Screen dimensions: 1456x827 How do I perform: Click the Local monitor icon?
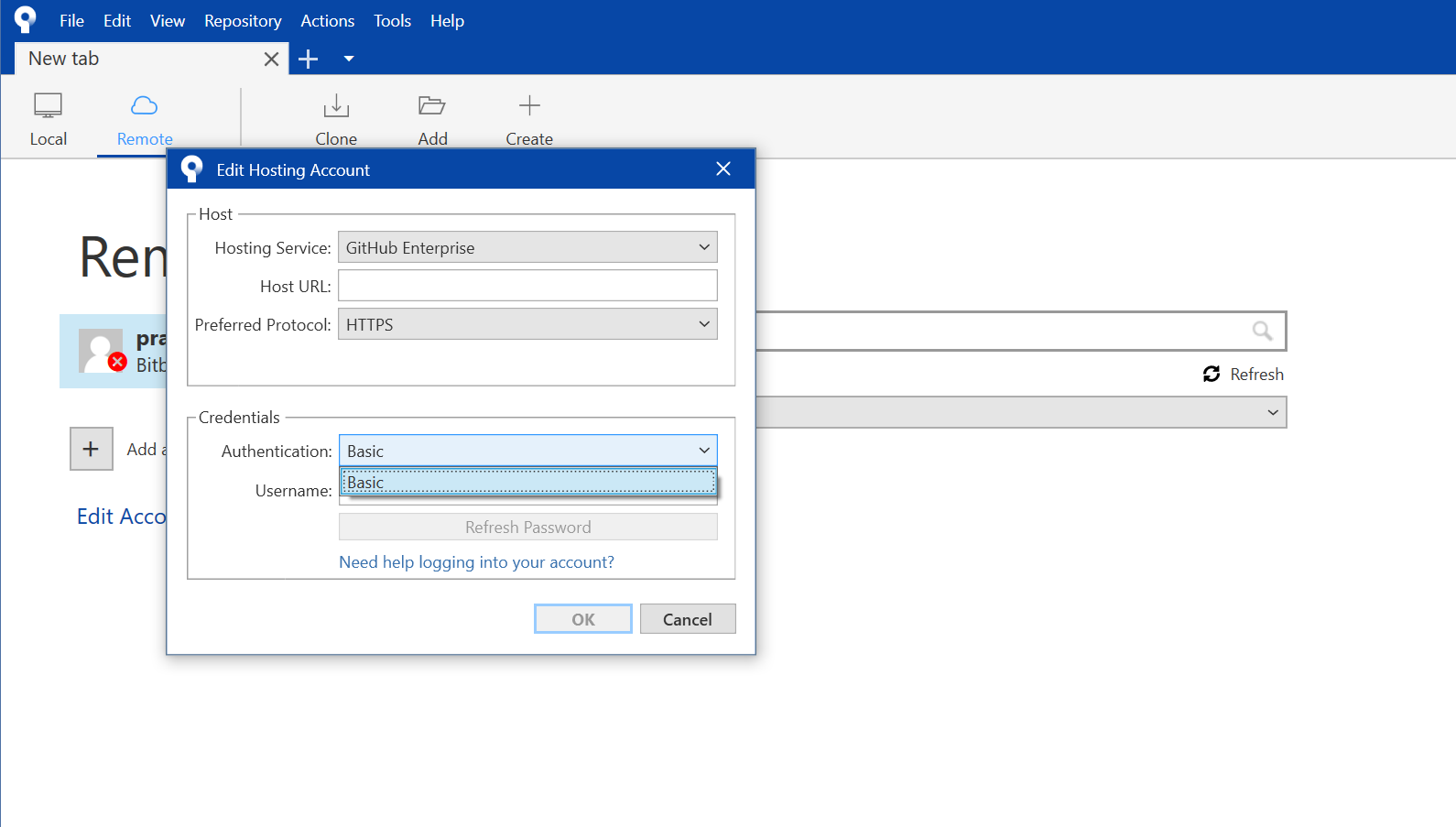pos(48,106)
